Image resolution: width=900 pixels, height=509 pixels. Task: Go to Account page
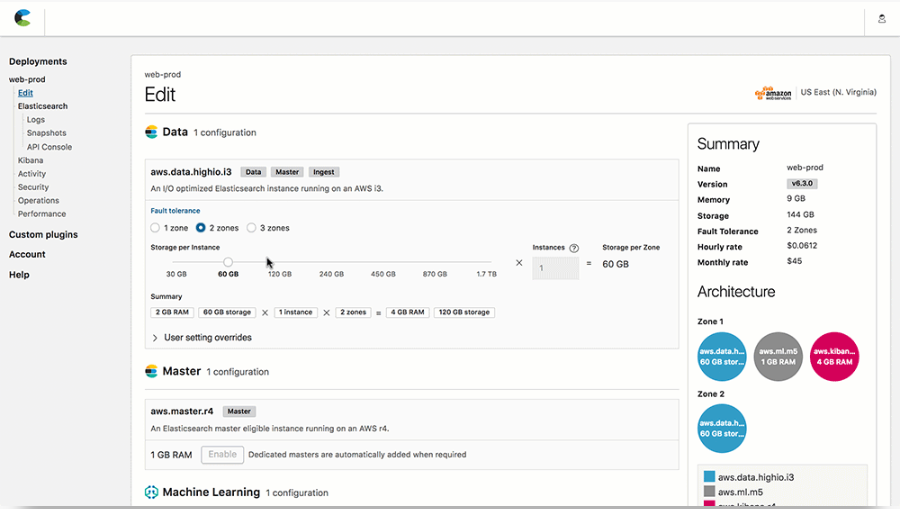27,254
